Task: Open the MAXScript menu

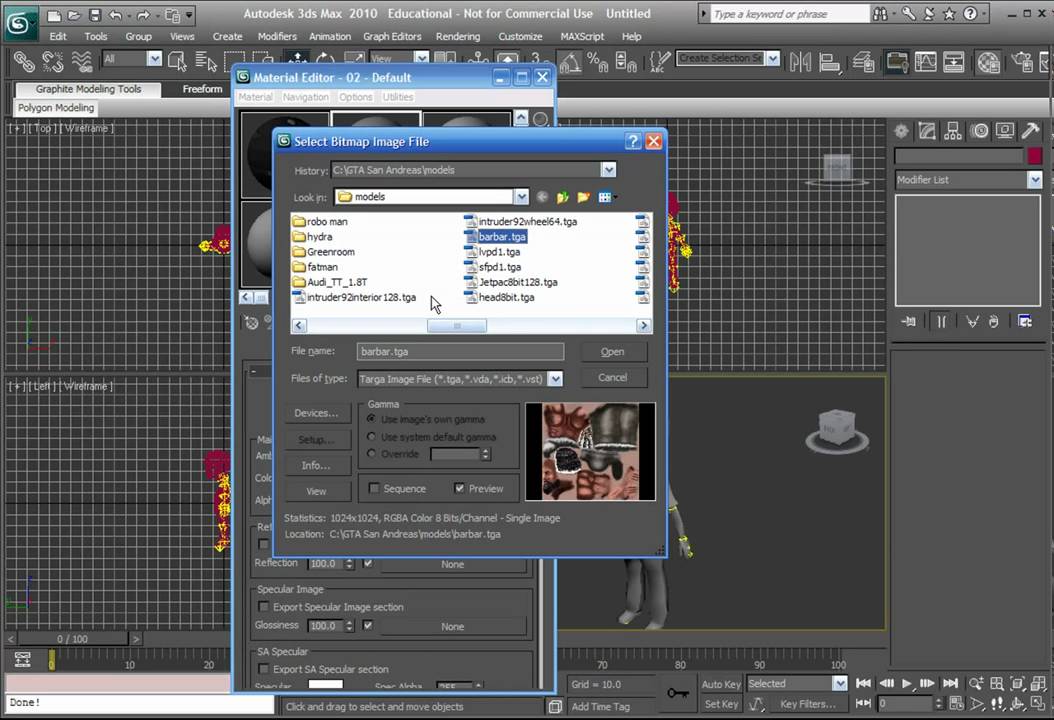Action: 582,36
